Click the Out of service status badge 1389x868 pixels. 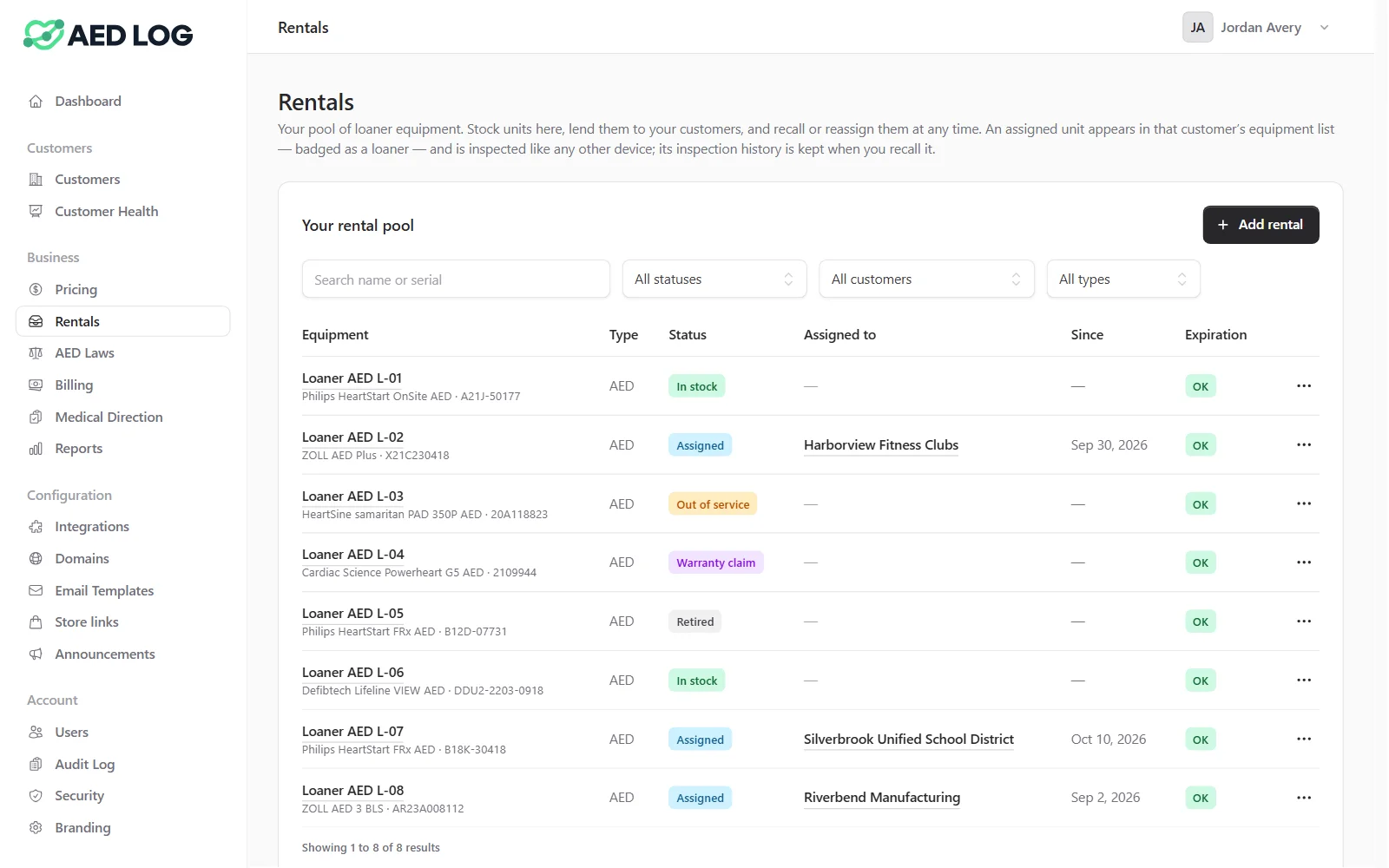(713, 504)
